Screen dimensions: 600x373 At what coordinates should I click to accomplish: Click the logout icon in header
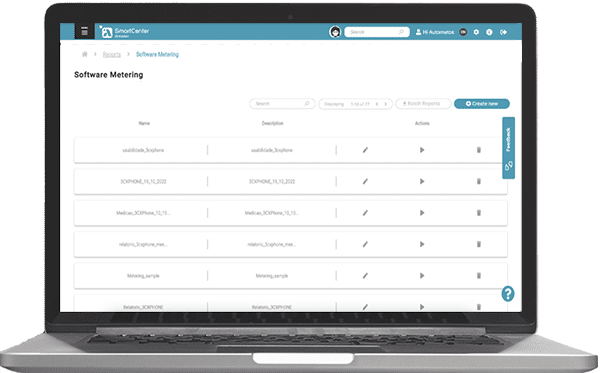point(503,32)
